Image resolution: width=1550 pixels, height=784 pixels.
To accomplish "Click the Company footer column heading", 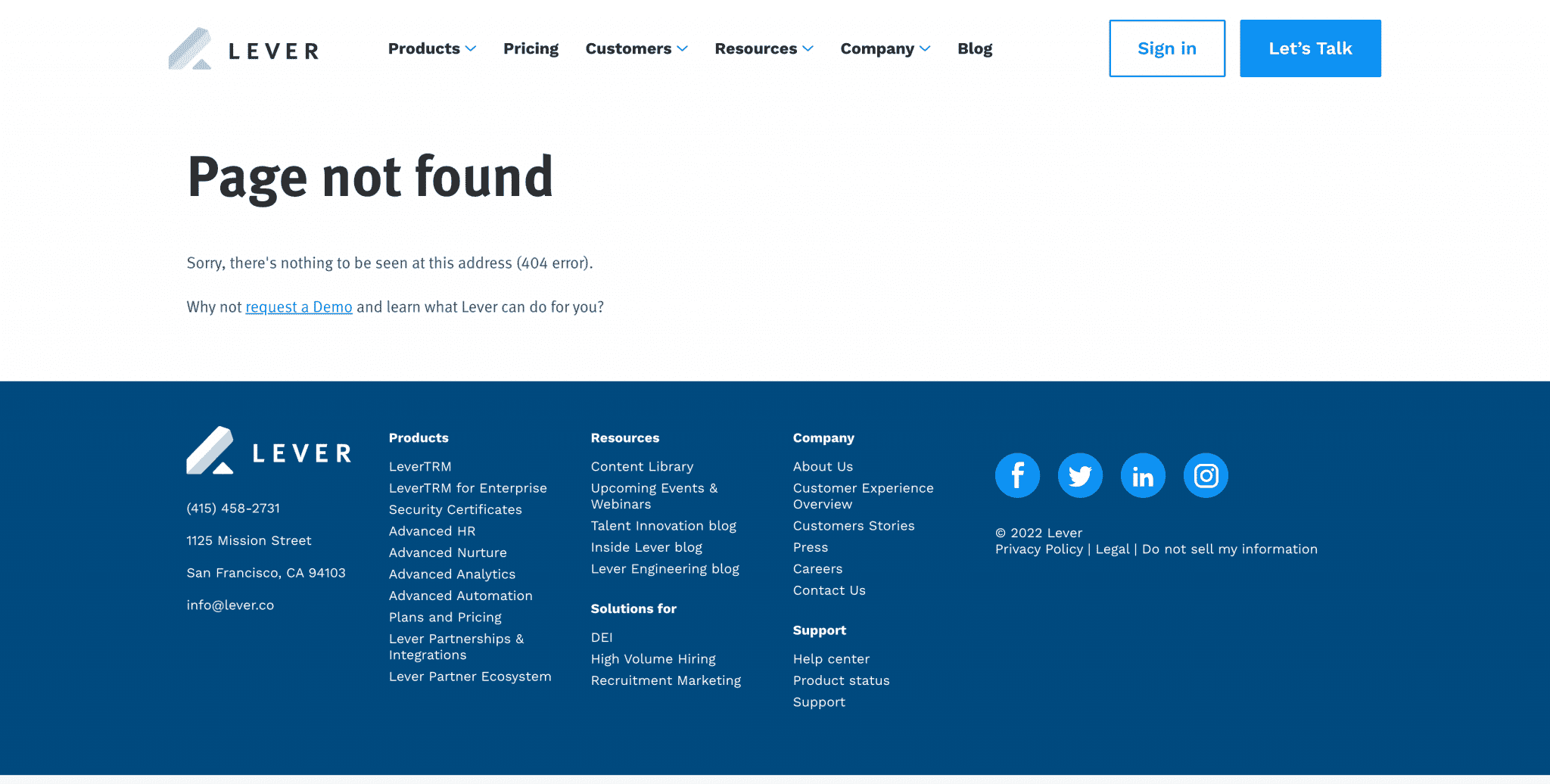I will [x=823, y=438].
